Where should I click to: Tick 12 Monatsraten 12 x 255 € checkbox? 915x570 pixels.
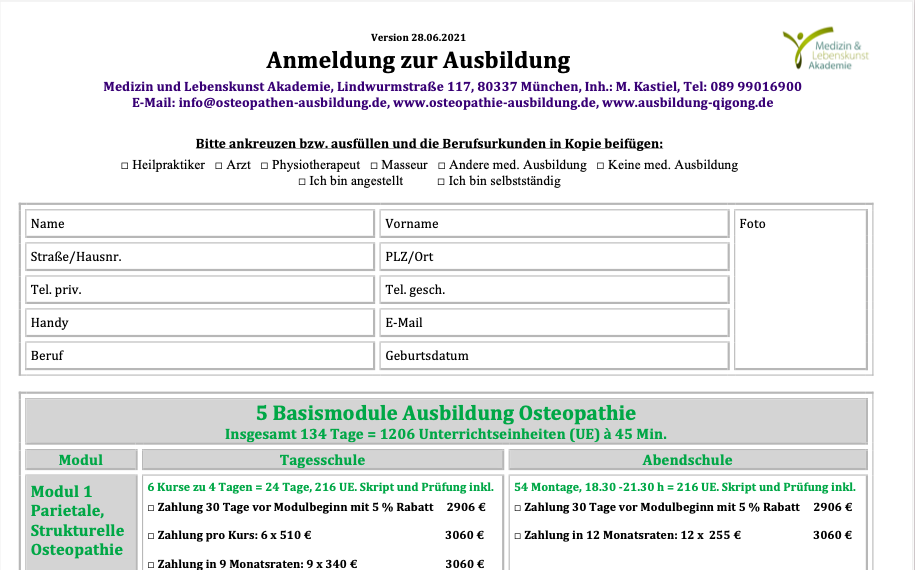coord(518,536)
